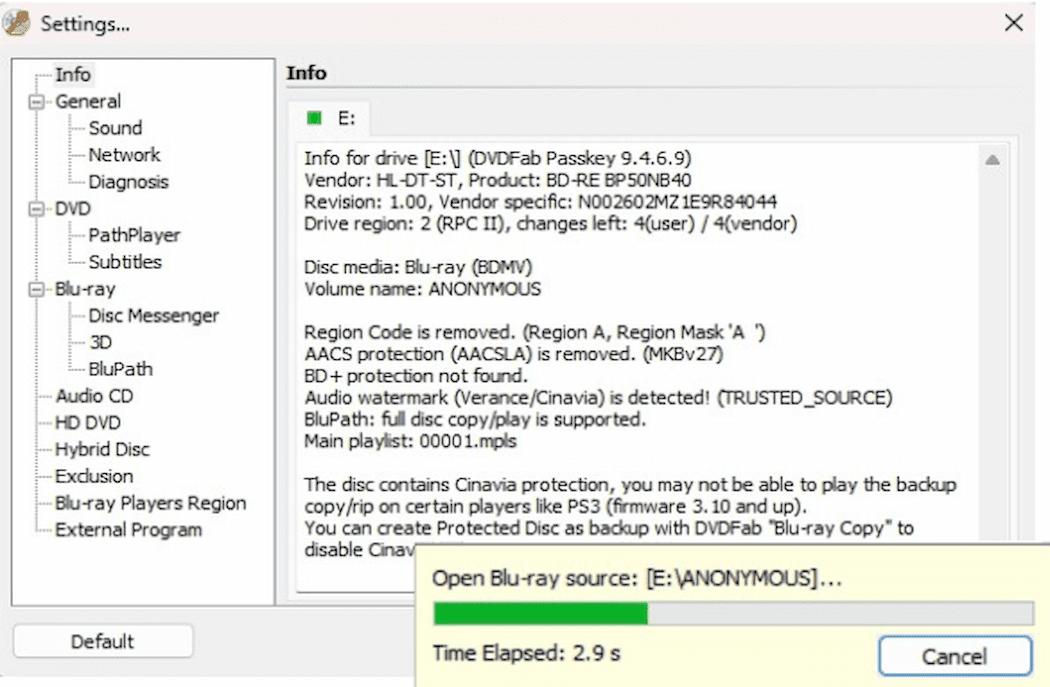Viewport: 1050px width, 687px height.
Task: Open the Disc Messenger settings
Action: point(153,315)
